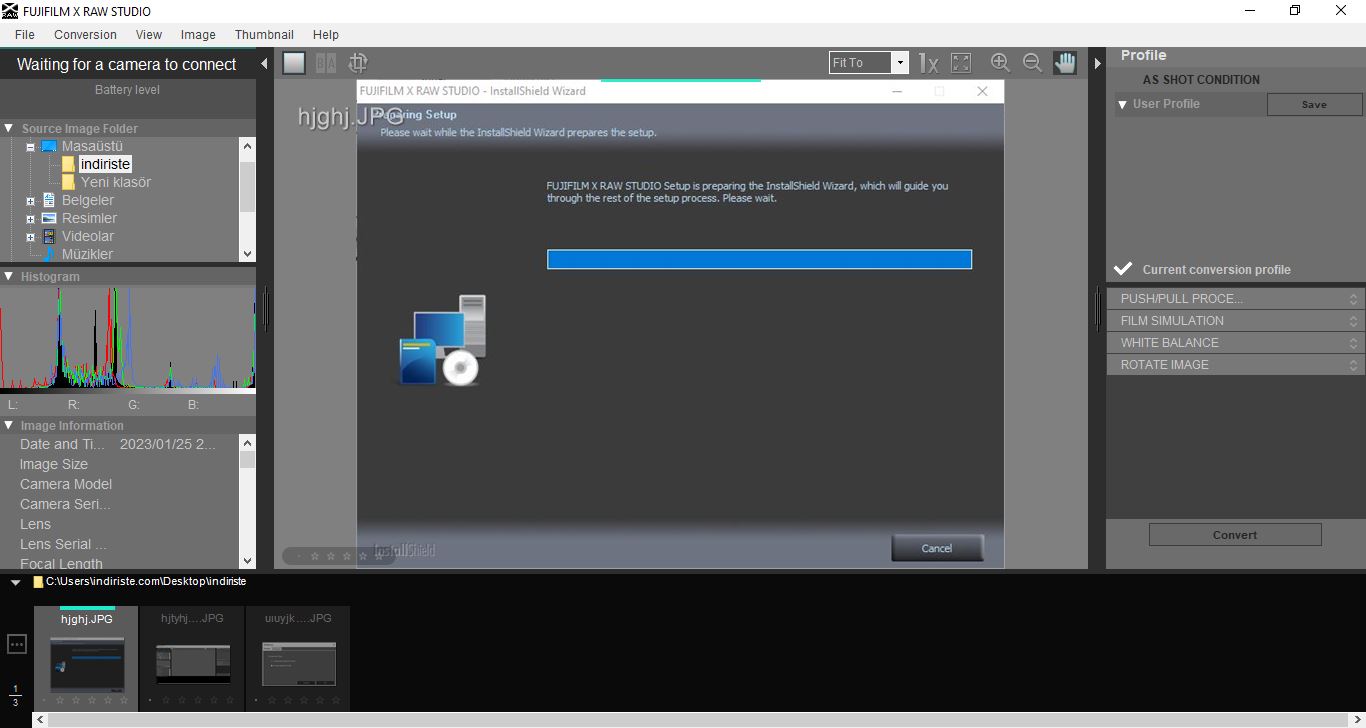Viewport: 1366px width, 728px height.
Task: Give hjghj.JPG a five-star rating
Action: coord(123,701)
